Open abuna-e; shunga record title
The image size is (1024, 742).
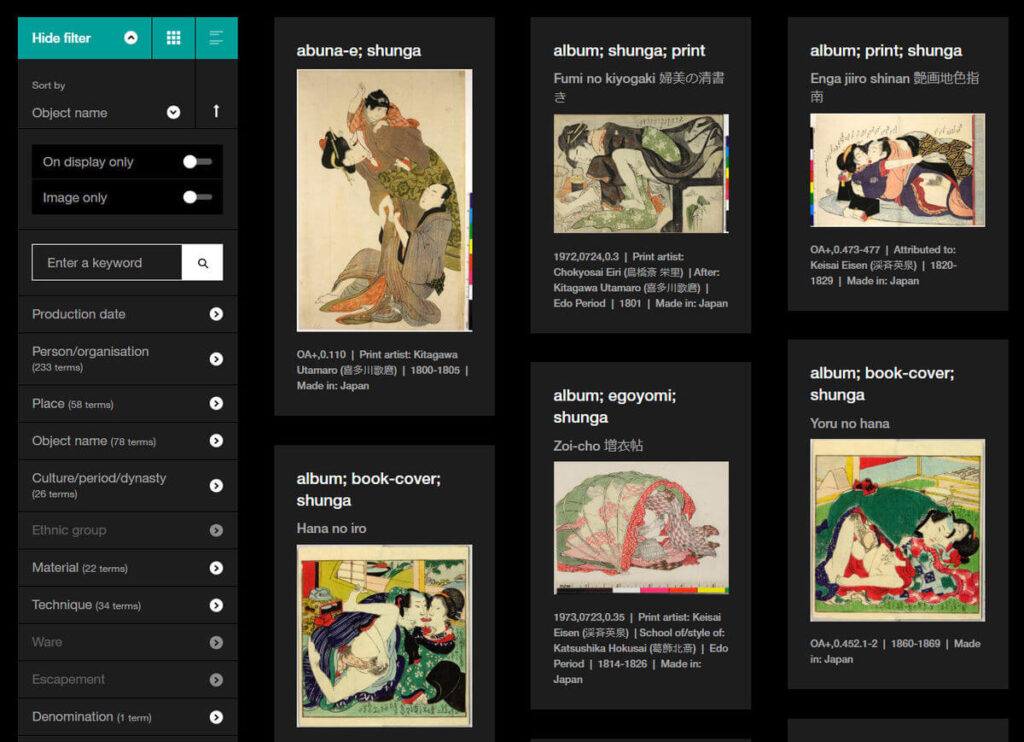click(x=359, y=50)
